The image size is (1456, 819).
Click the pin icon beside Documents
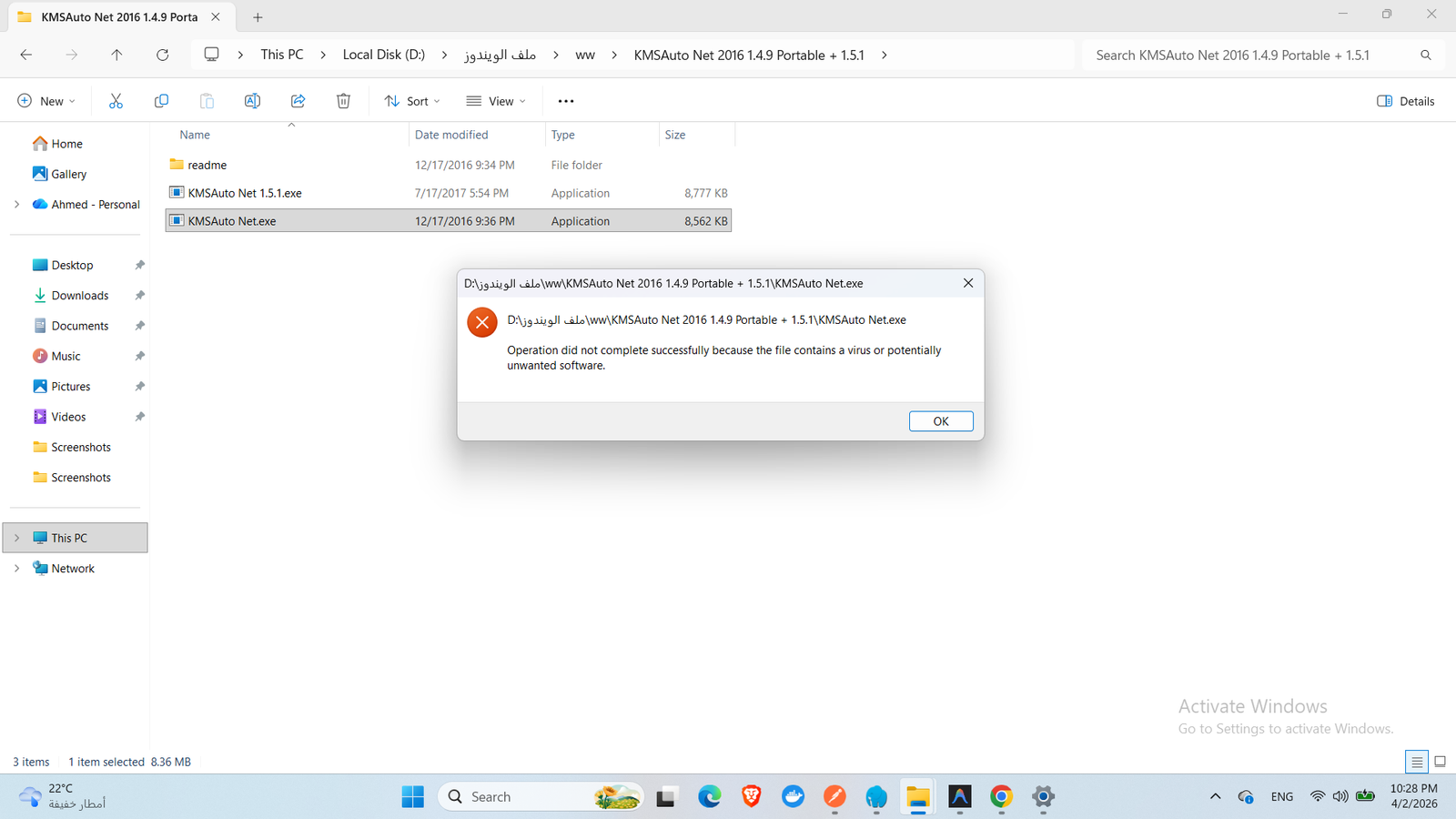click(139, 326)
